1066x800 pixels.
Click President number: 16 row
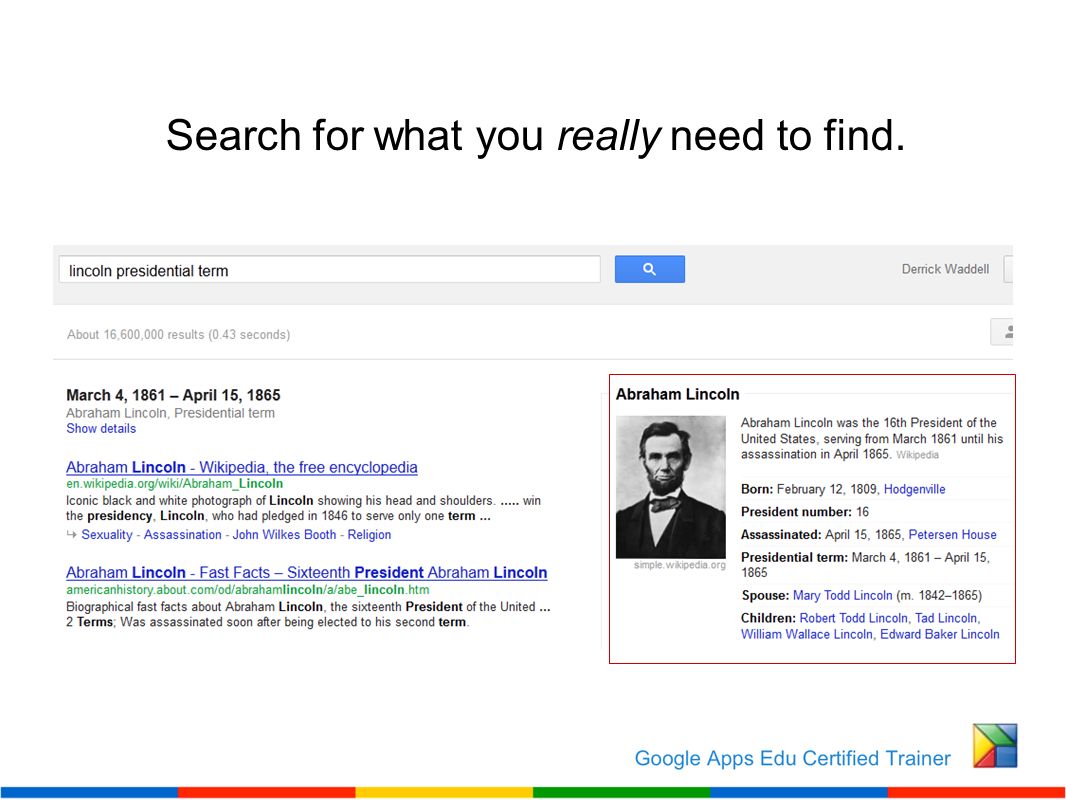click(x=805, y=512)
